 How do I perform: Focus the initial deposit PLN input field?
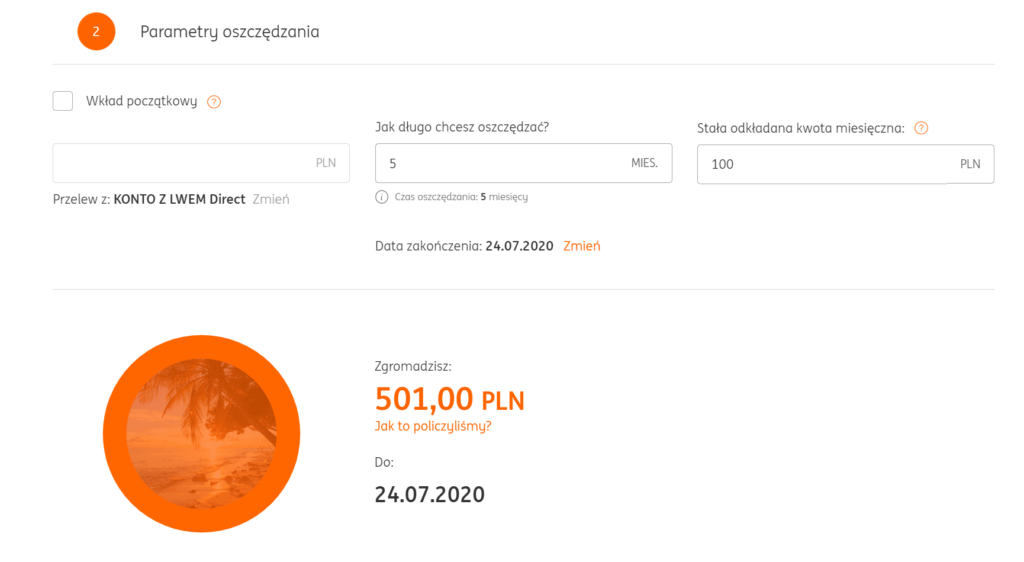point(180,163)
